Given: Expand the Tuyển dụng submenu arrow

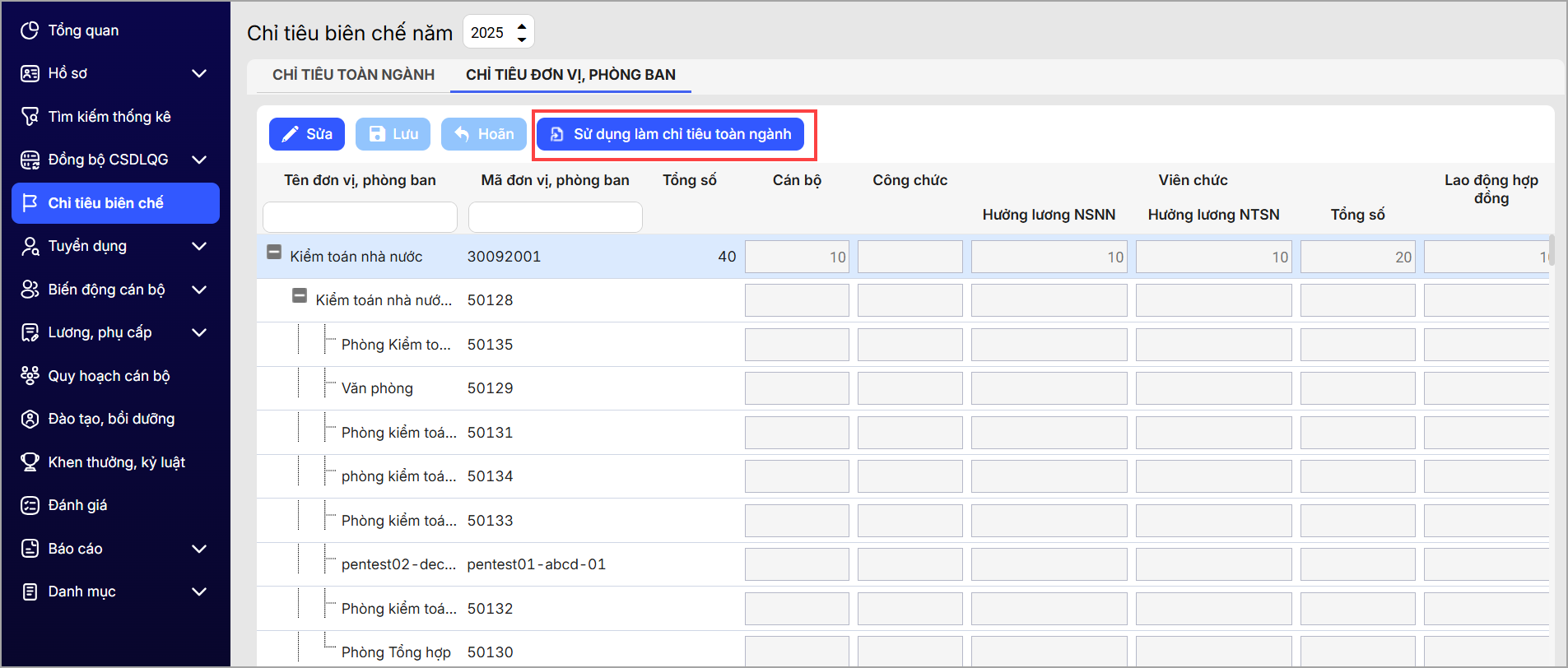Looking at the screenshot, I should click(198, 246).
